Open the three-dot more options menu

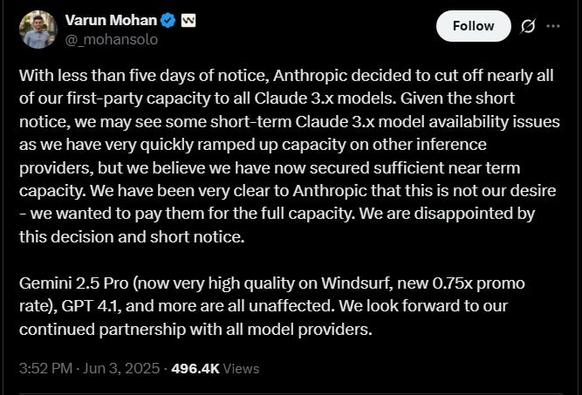(x=553, y=26)
